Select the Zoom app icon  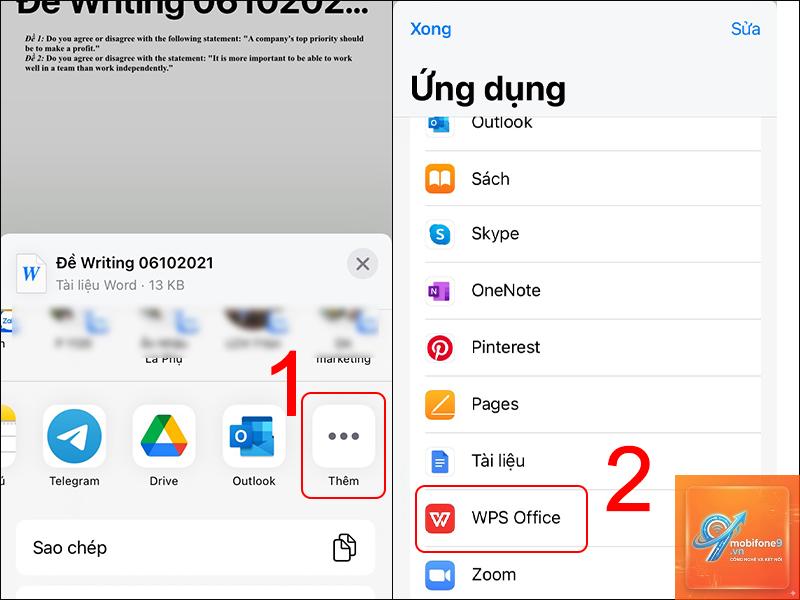(440, 575)
